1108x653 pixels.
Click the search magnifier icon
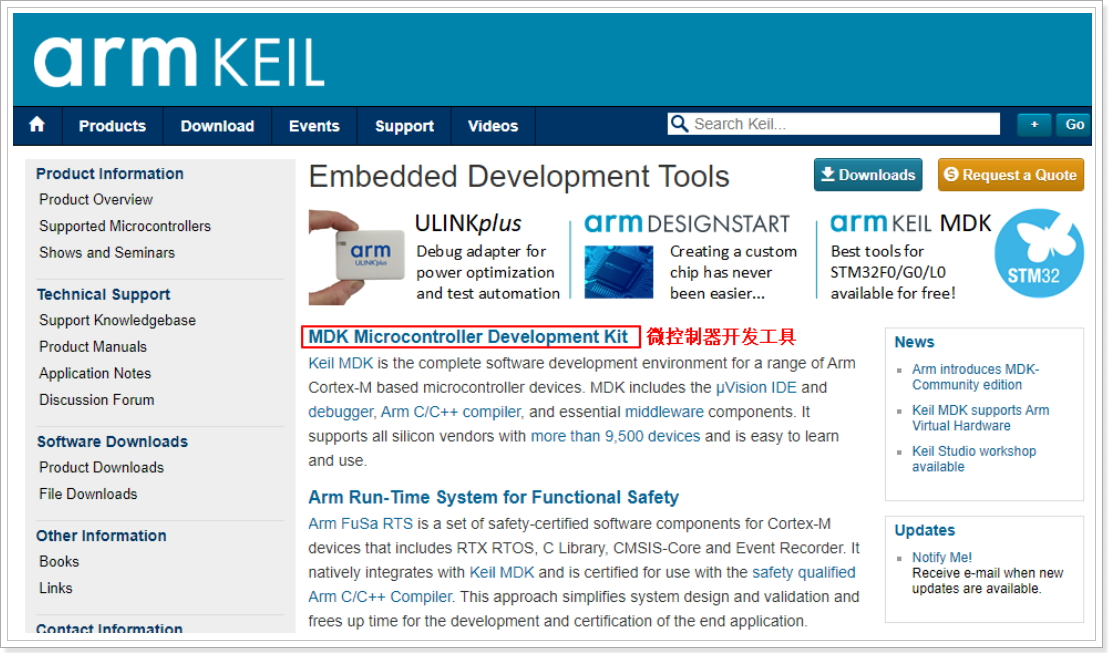tap(679, 124)
